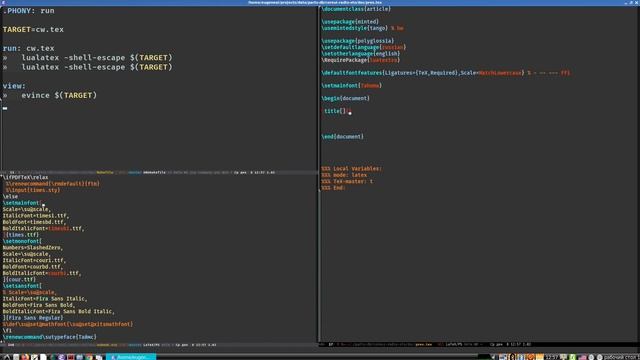Click '\ifPDFTeX\relax' line
The width and height of the screenshot is (640, 360).
[x=25, y=178]
